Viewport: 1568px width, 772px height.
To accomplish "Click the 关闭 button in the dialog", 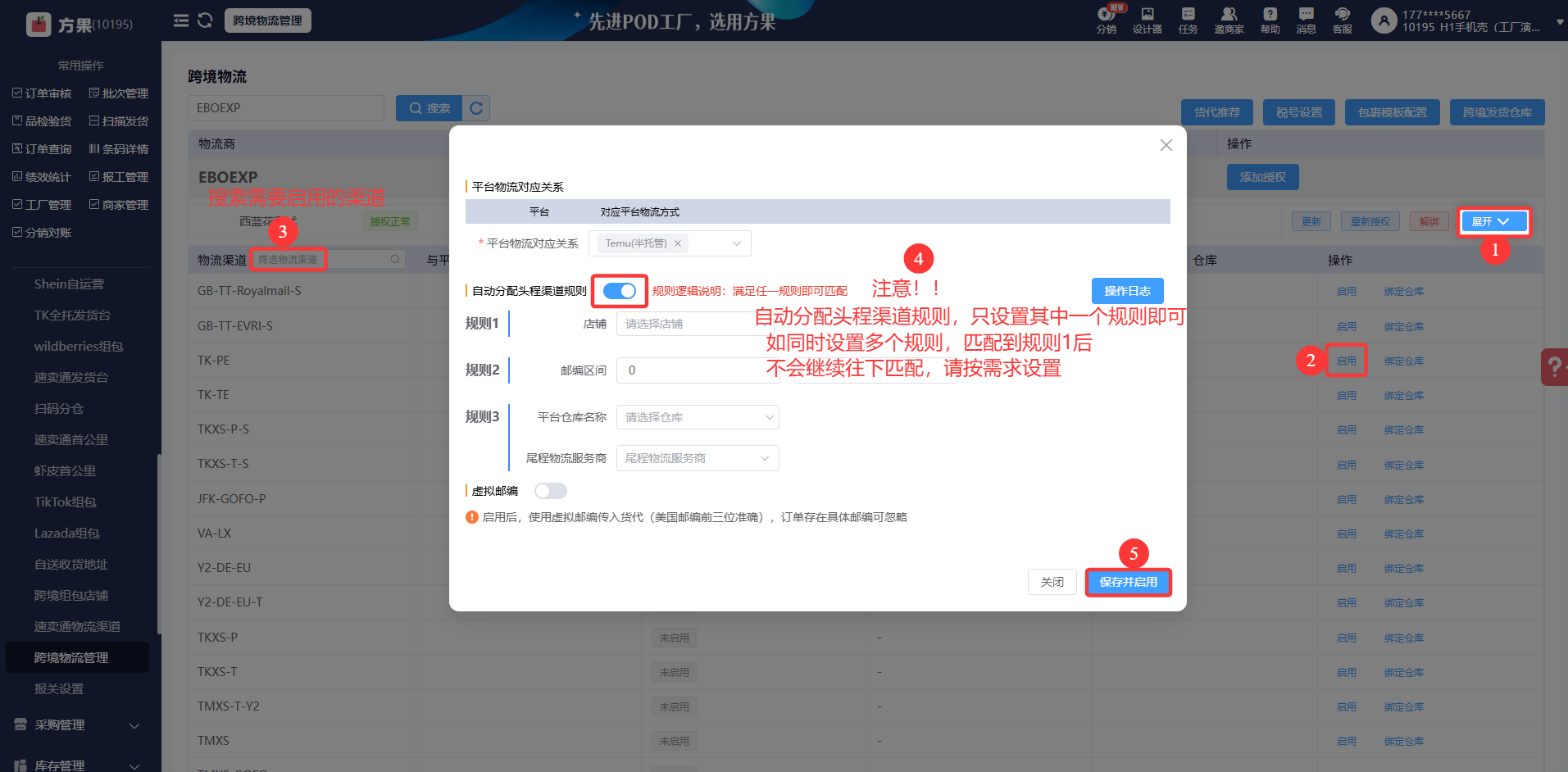I will click(1052, 582).
